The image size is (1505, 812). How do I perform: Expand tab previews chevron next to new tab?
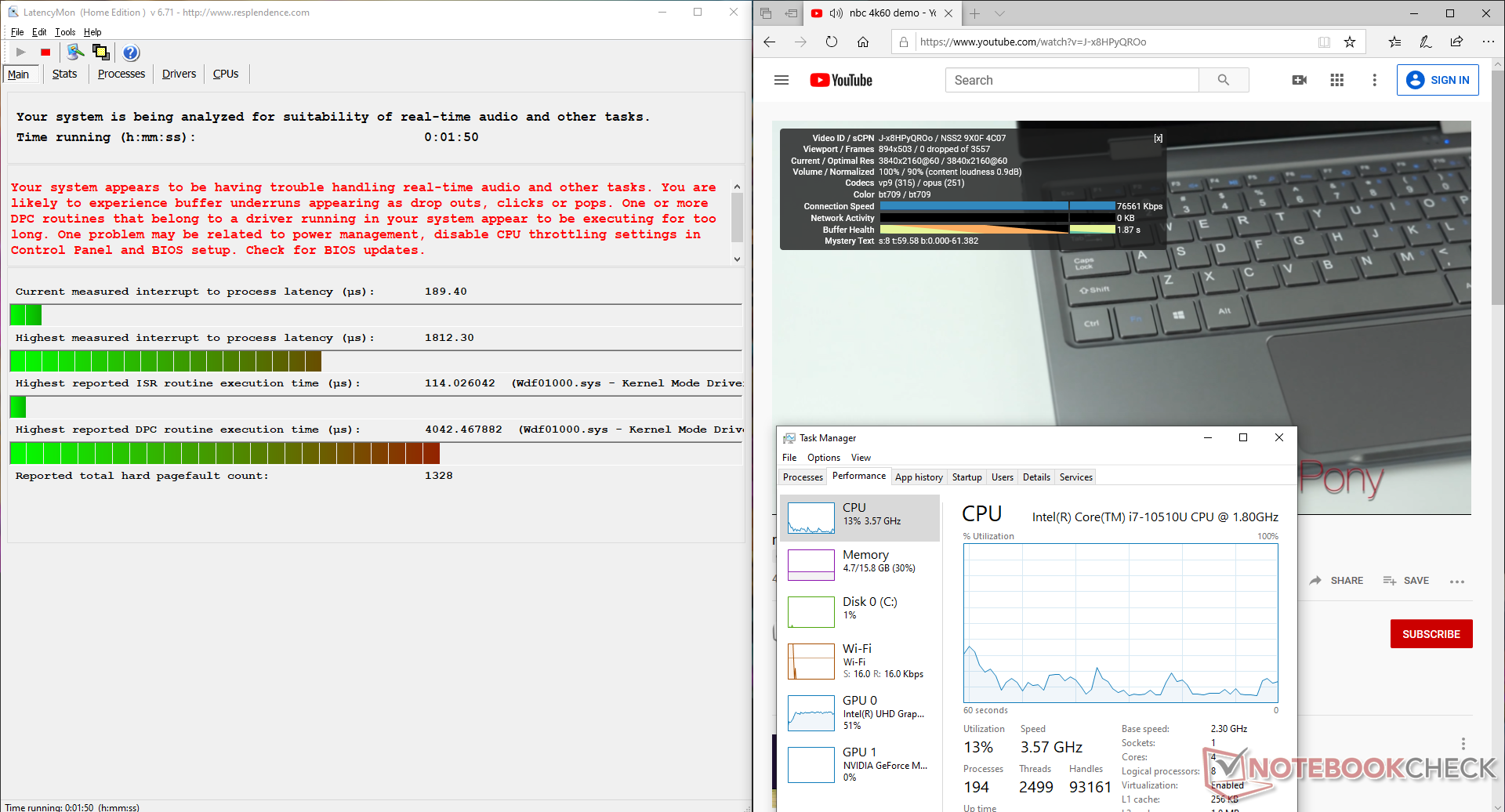pyautogui.click(x=999, y=13)
